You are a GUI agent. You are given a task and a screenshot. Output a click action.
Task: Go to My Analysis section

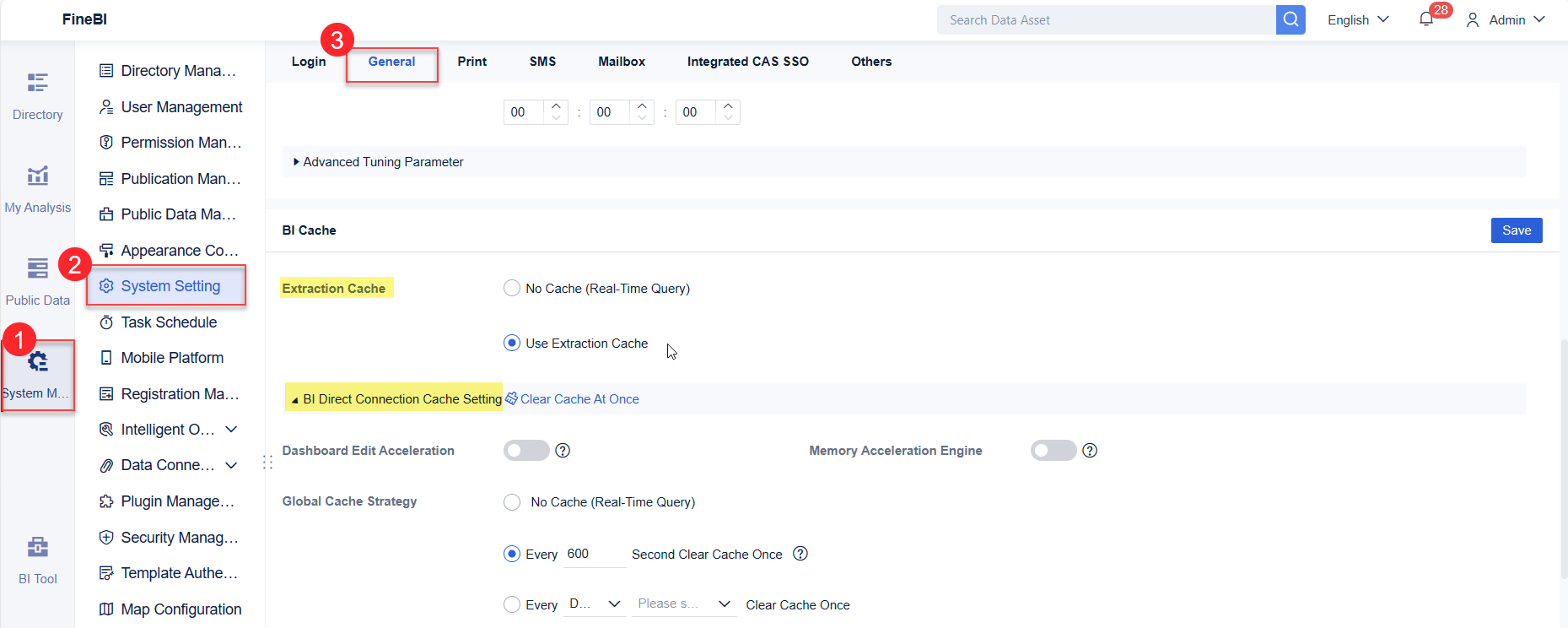coord(38,190)
